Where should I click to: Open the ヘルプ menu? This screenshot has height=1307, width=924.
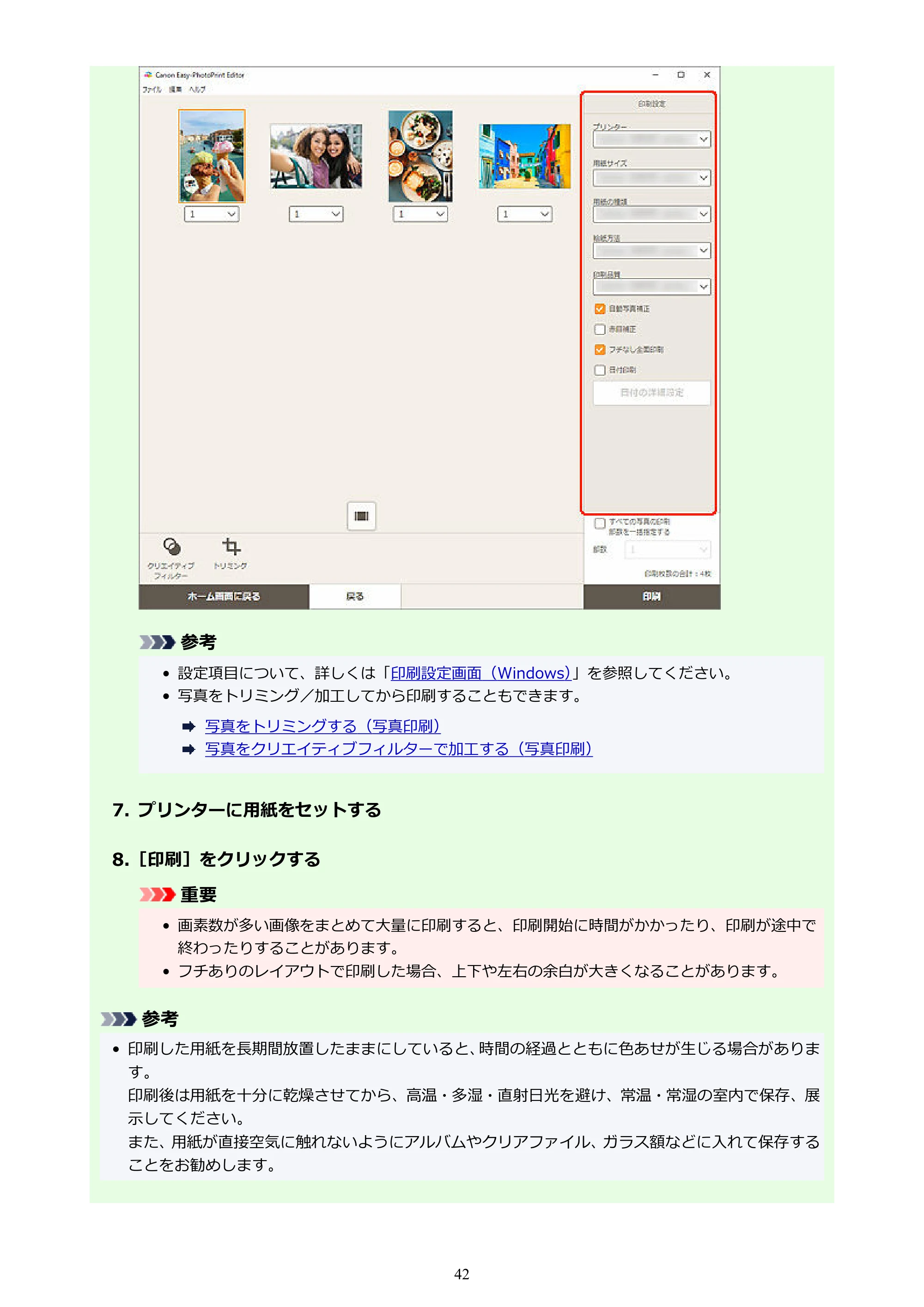pos(197,89)
